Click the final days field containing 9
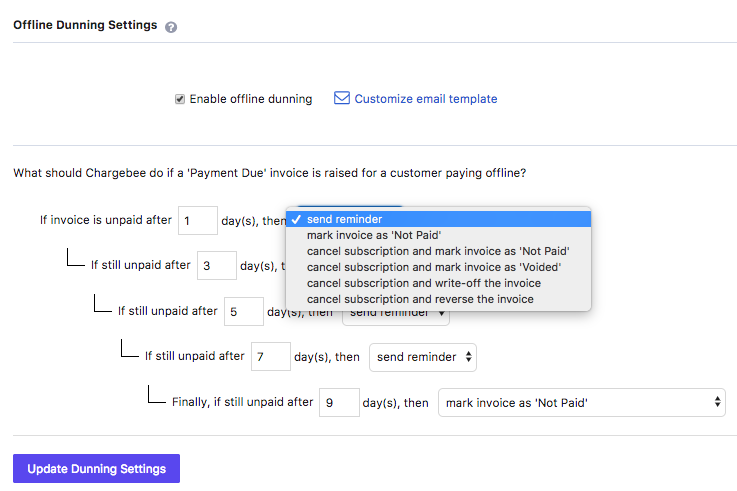This screenshot has height=491, width=737. click(x=339, y=403)
